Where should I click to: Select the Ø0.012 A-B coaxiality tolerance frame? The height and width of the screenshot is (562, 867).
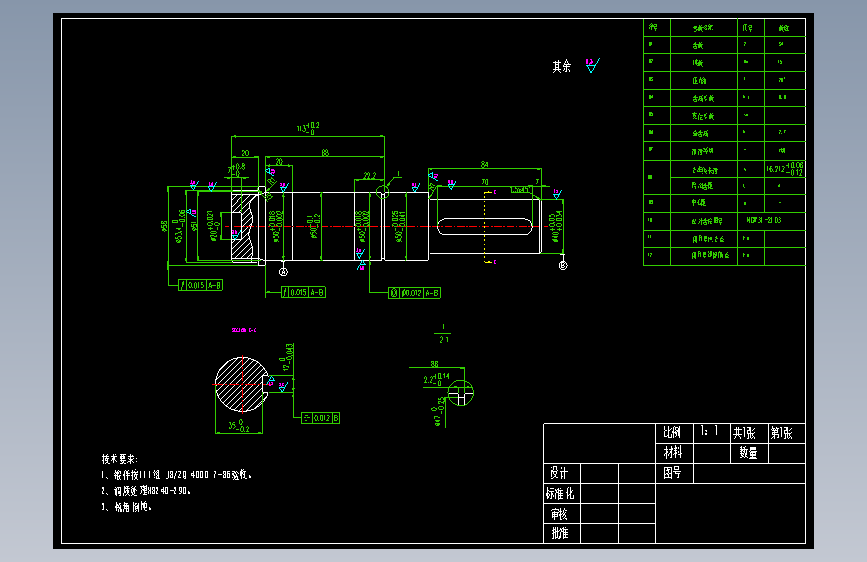[x=414, y=293]
